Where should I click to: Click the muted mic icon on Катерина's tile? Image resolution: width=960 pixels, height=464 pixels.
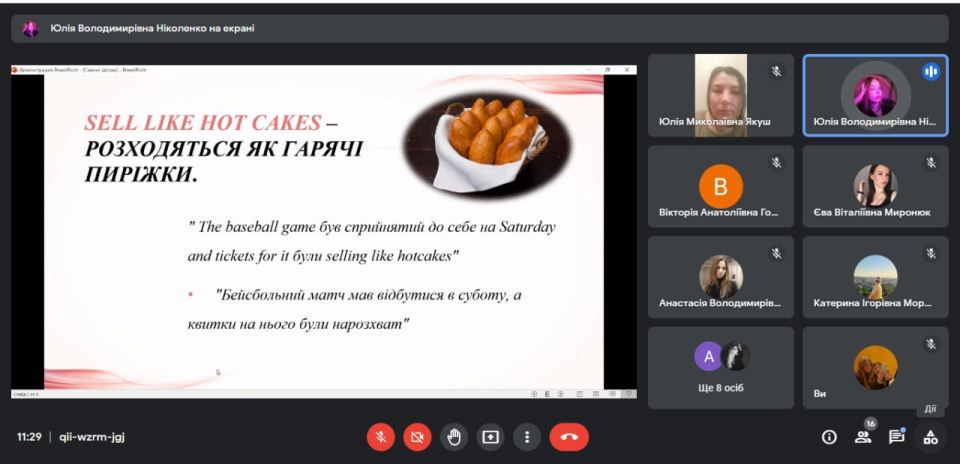(x=931, y=253)
